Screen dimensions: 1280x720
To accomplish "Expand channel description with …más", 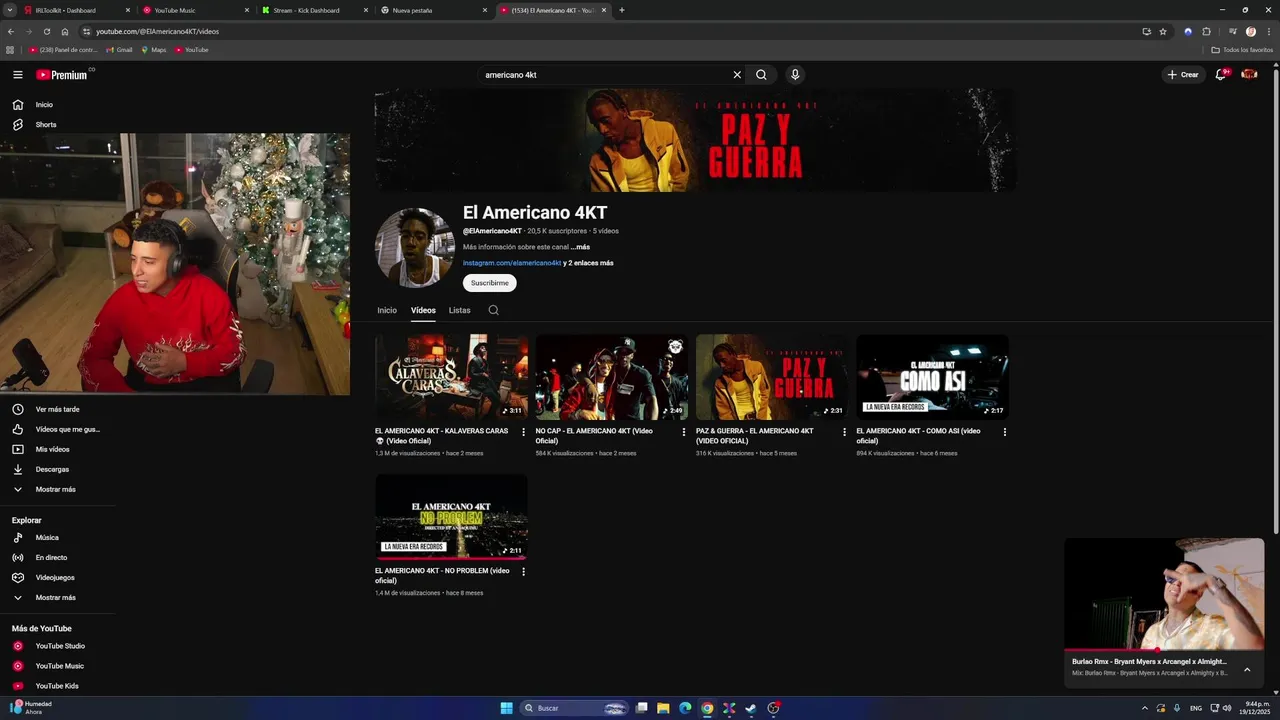I will click(580, 247).
